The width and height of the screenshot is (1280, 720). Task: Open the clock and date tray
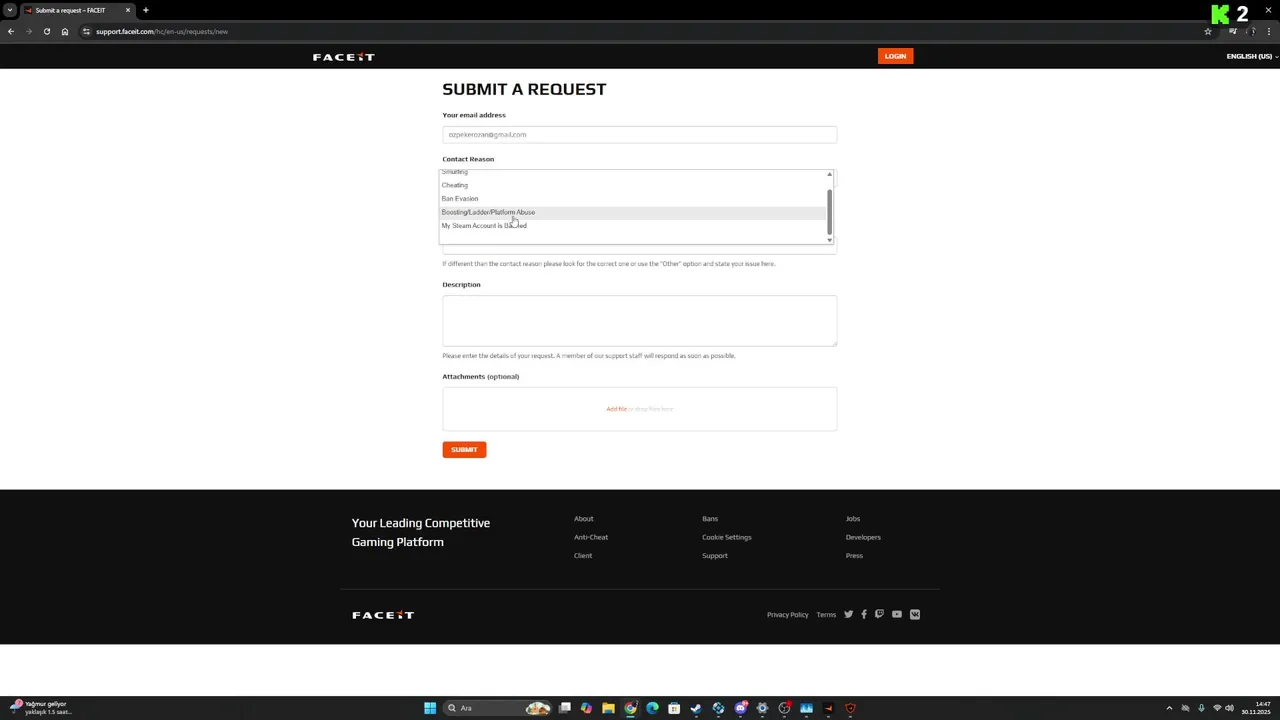tap(1256, 708)
